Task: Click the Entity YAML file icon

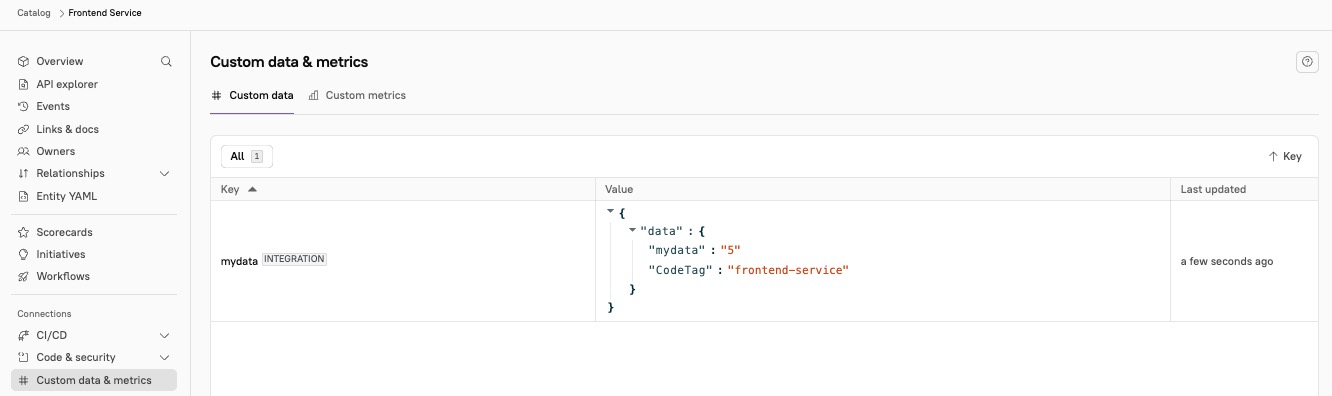Action: 24,196
